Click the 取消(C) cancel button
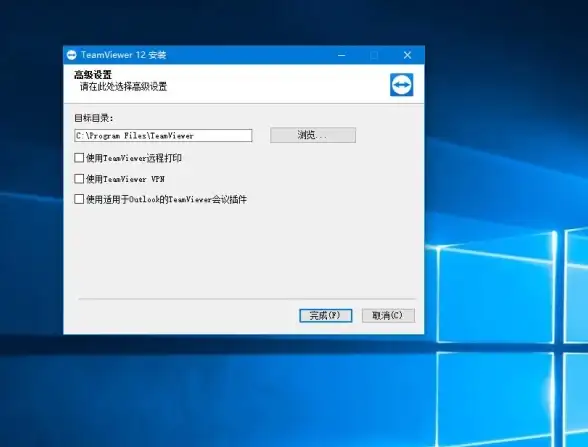This screenshot has height=447, width=588. (388, 315)
